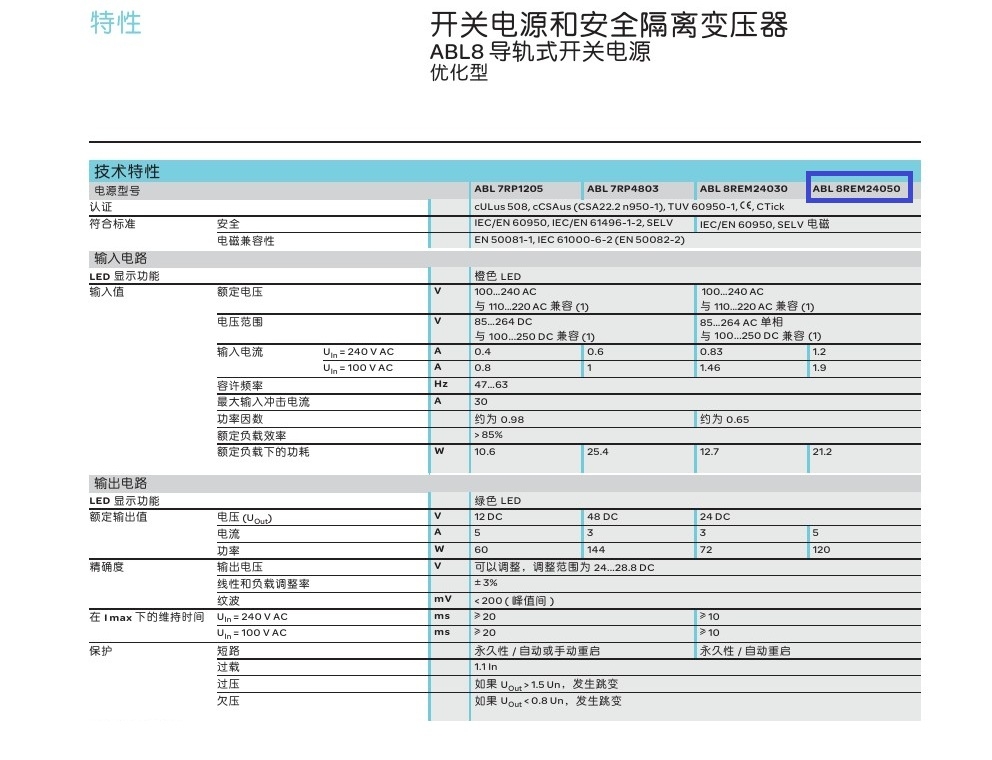
Task: Select output power value 120
Action: point(821,550)
